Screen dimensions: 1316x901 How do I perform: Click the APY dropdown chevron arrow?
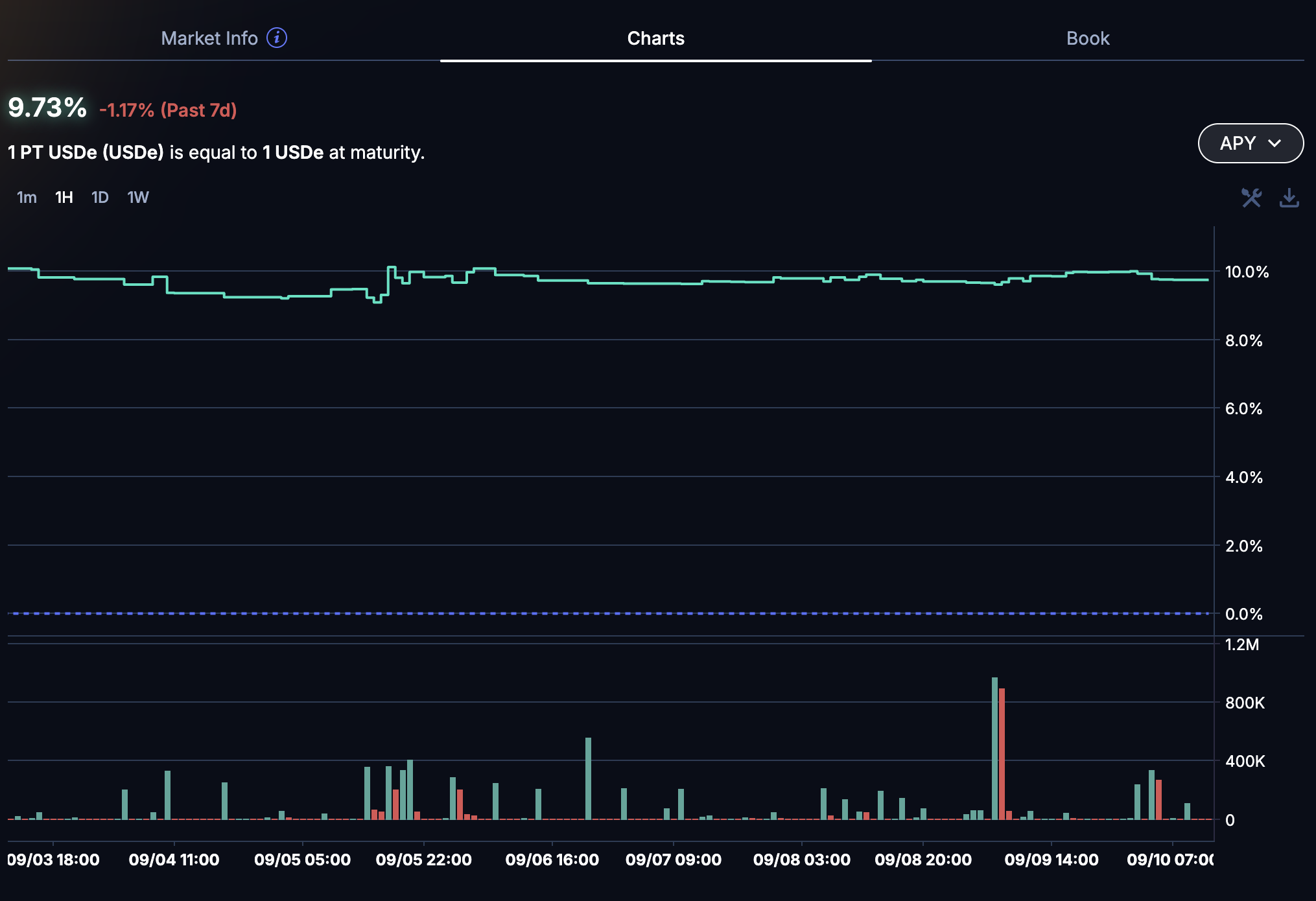pos(1275,143)
